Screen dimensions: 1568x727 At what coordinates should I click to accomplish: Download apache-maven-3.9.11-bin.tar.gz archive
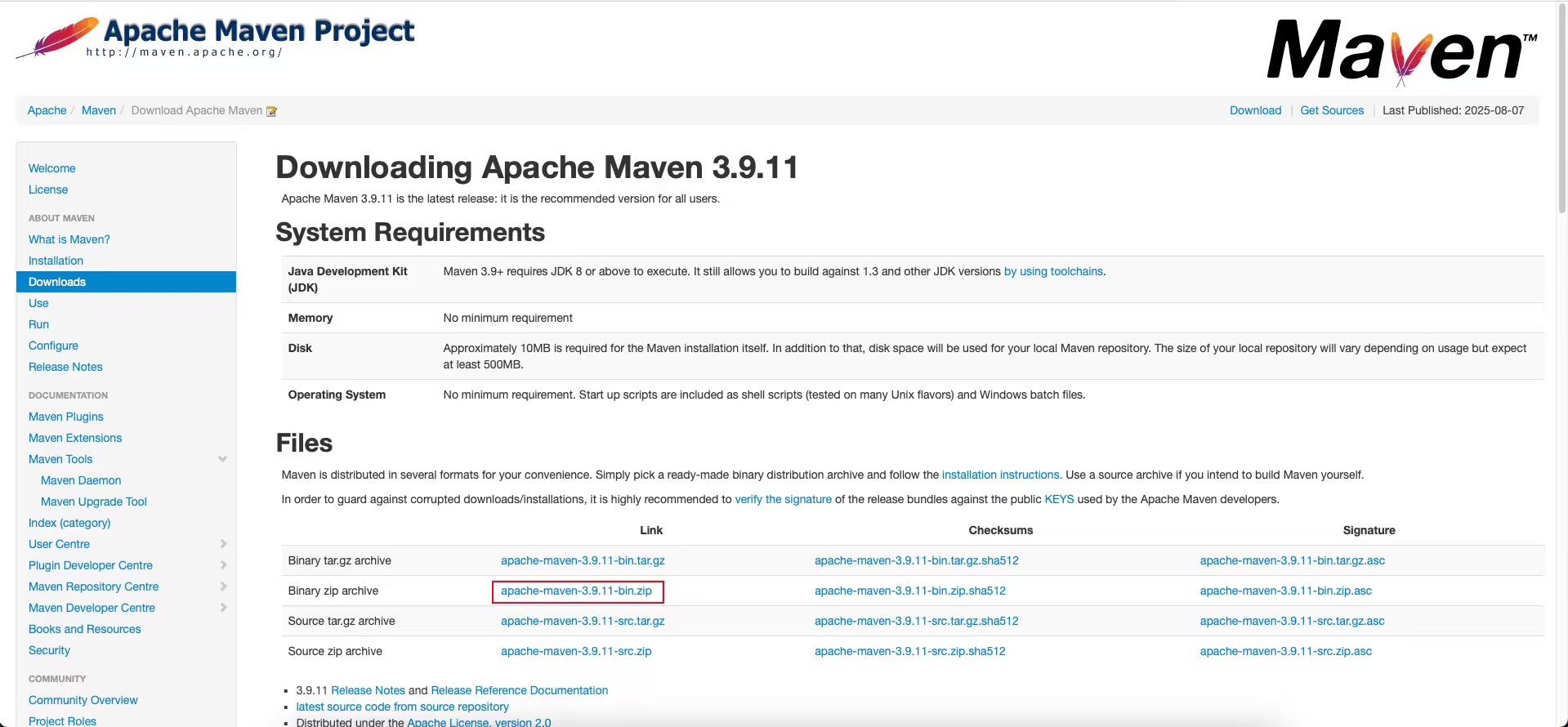(583, 560)
